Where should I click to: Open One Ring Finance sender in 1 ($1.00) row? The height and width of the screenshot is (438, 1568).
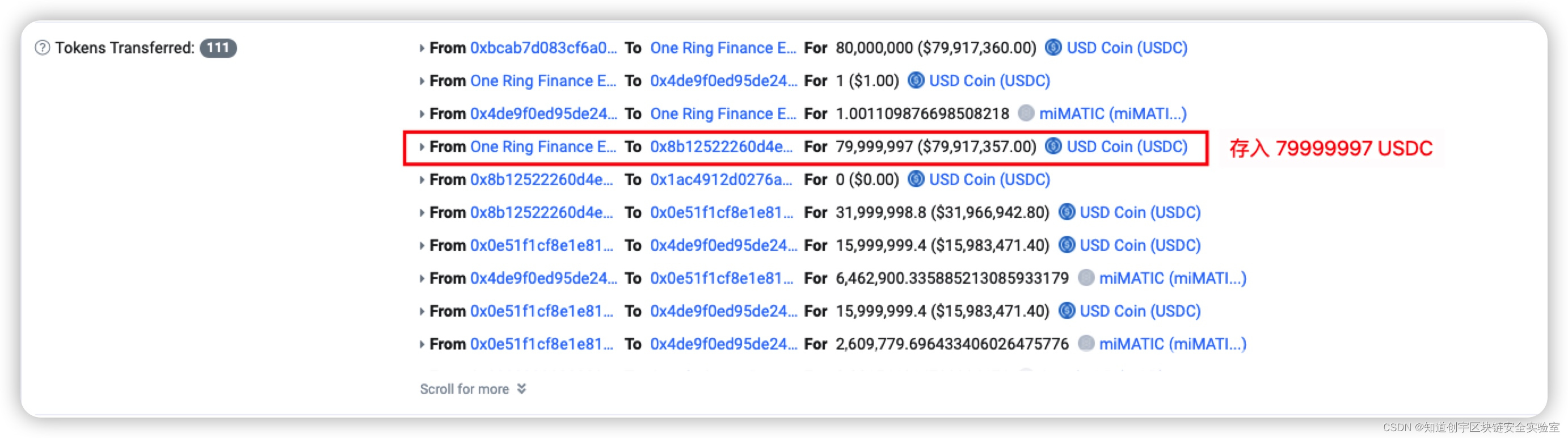[543, 81]
